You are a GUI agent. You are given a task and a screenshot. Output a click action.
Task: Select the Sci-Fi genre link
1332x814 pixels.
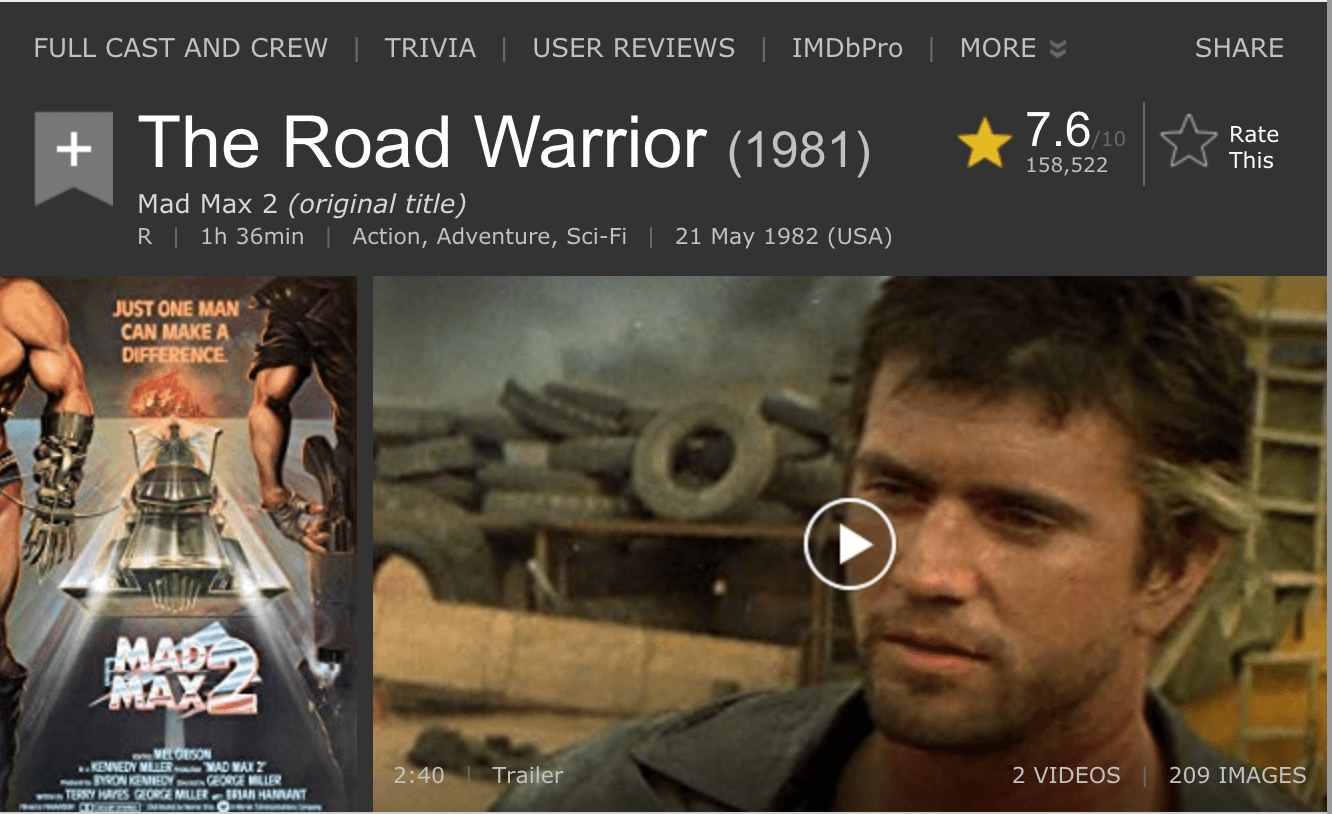[597, 237]
